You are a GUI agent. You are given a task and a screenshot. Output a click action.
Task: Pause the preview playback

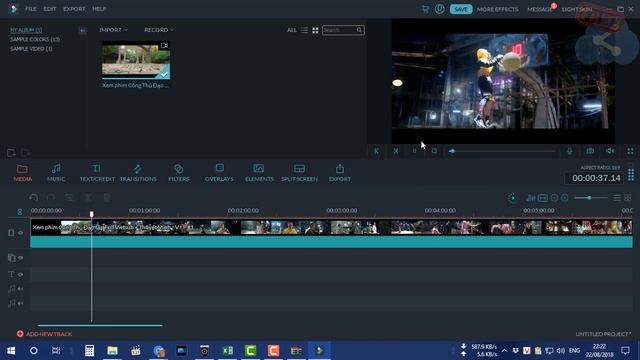tap(414, 151)
